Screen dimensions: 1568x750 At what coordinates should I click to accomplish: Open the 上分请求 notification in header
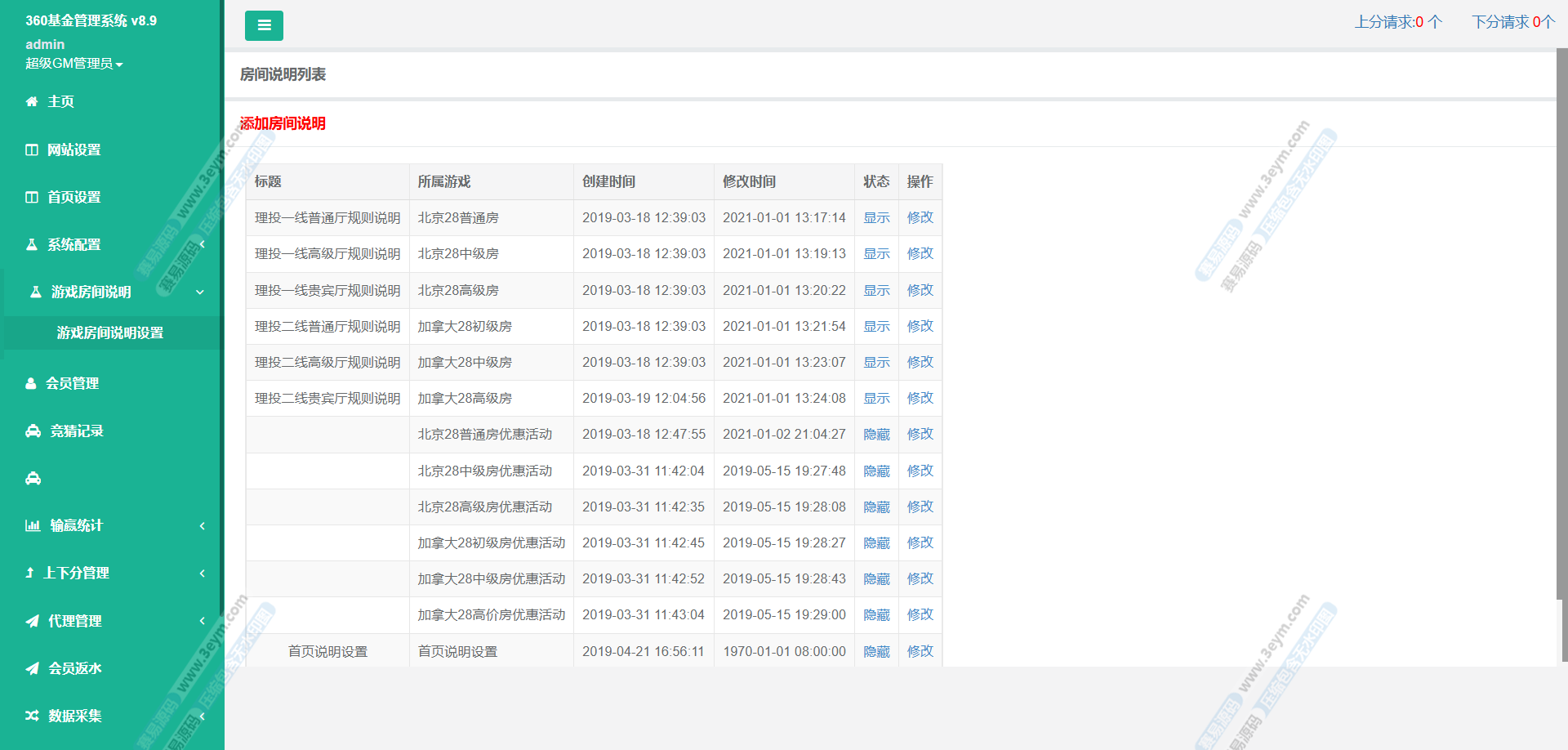coord(1398,22)
